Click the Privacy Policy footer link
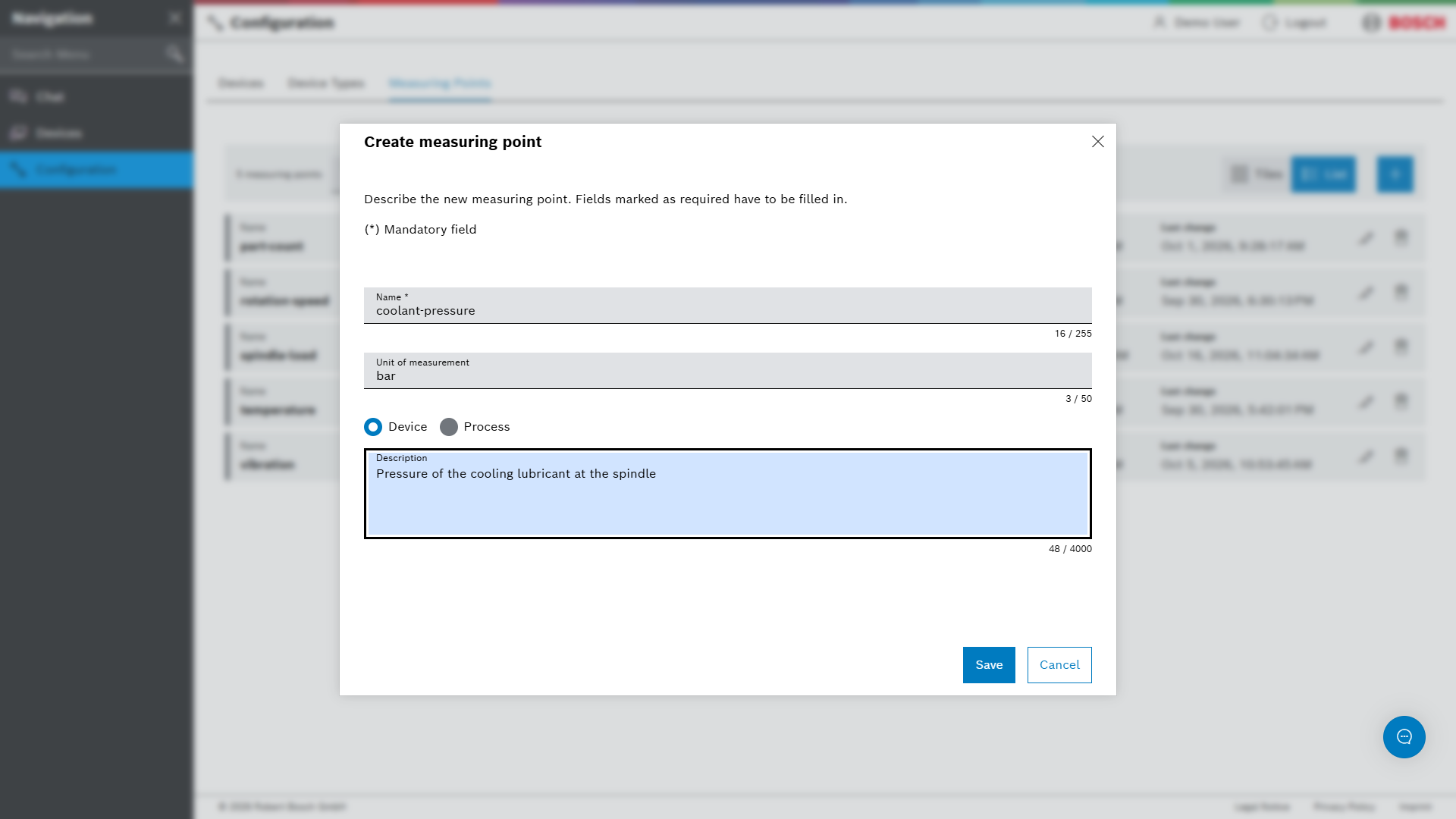 tap(1345, 807)
